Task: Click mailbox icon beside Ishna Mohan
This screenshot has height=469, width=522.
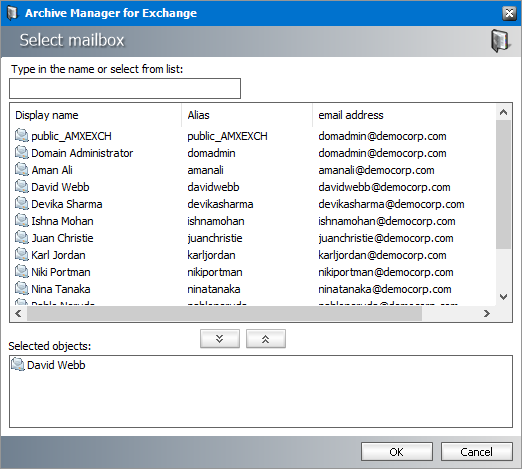Action: click(x=22, y=220)
